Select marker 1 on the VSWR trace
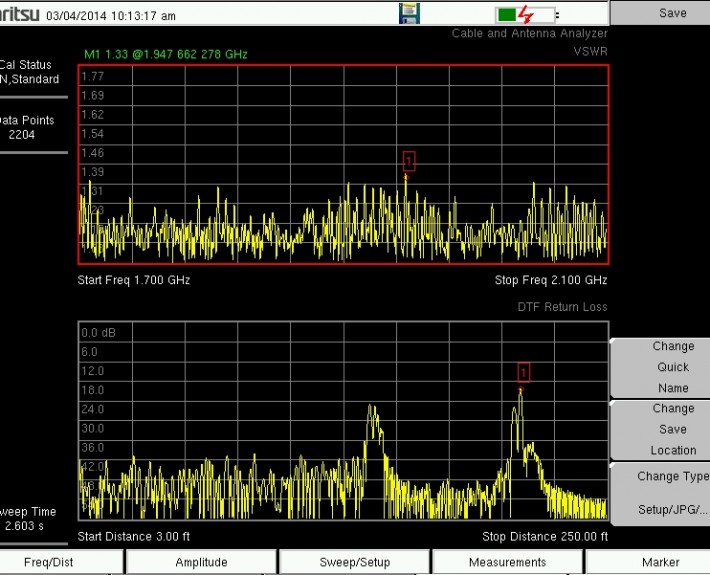 (x=408, y=160)
